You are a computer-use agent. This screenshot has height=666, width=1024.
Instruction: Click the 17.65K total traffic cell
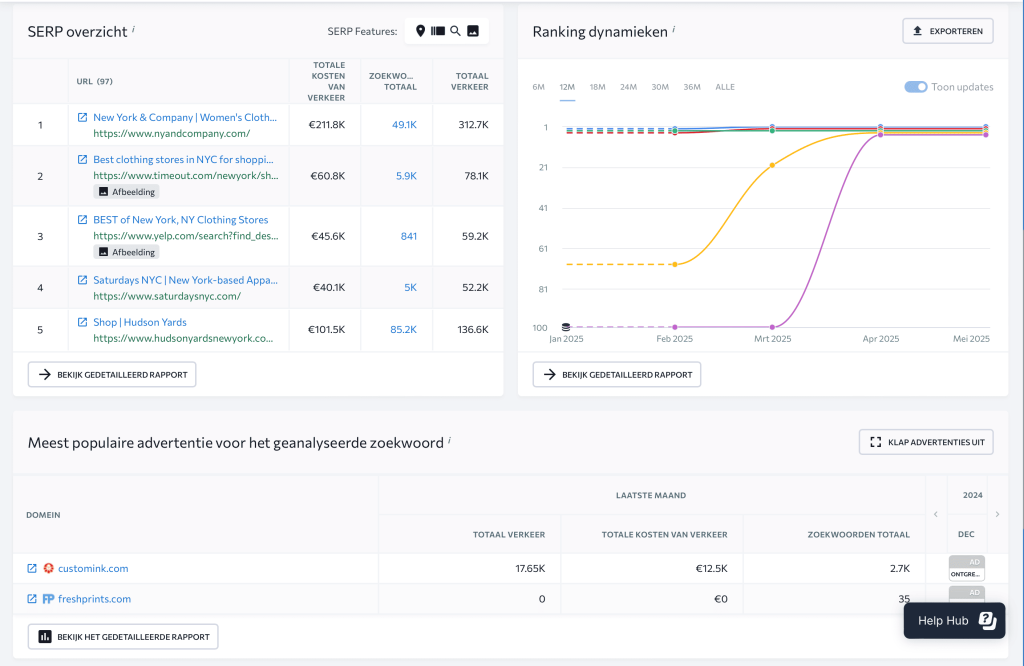[x=530, y=569]
